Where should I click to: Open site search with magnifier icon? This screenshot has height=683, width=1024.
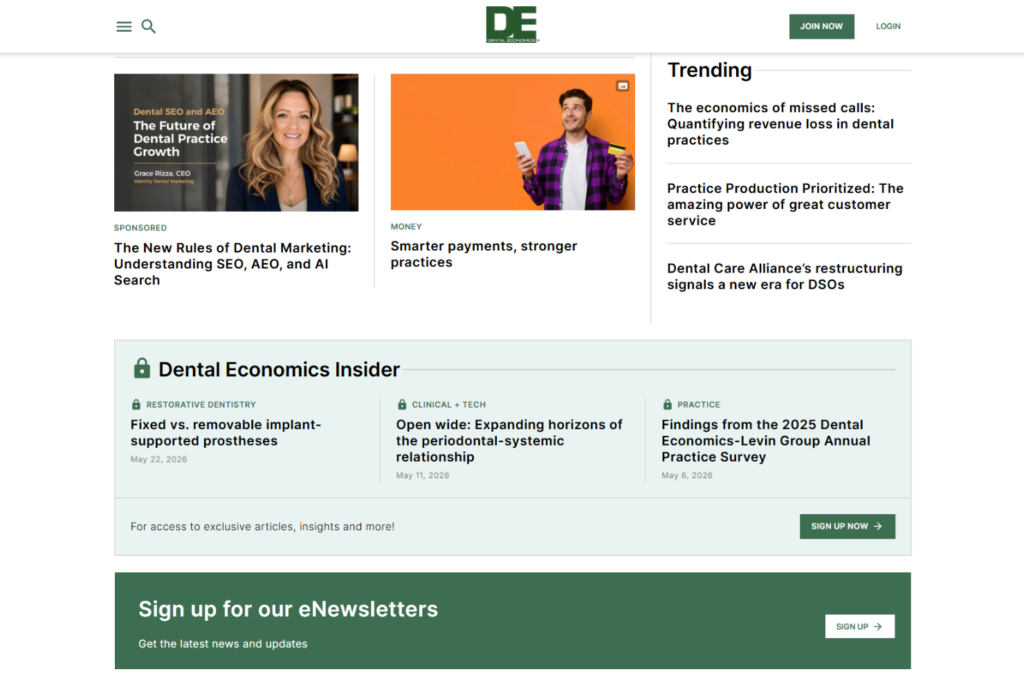(149, 27)
